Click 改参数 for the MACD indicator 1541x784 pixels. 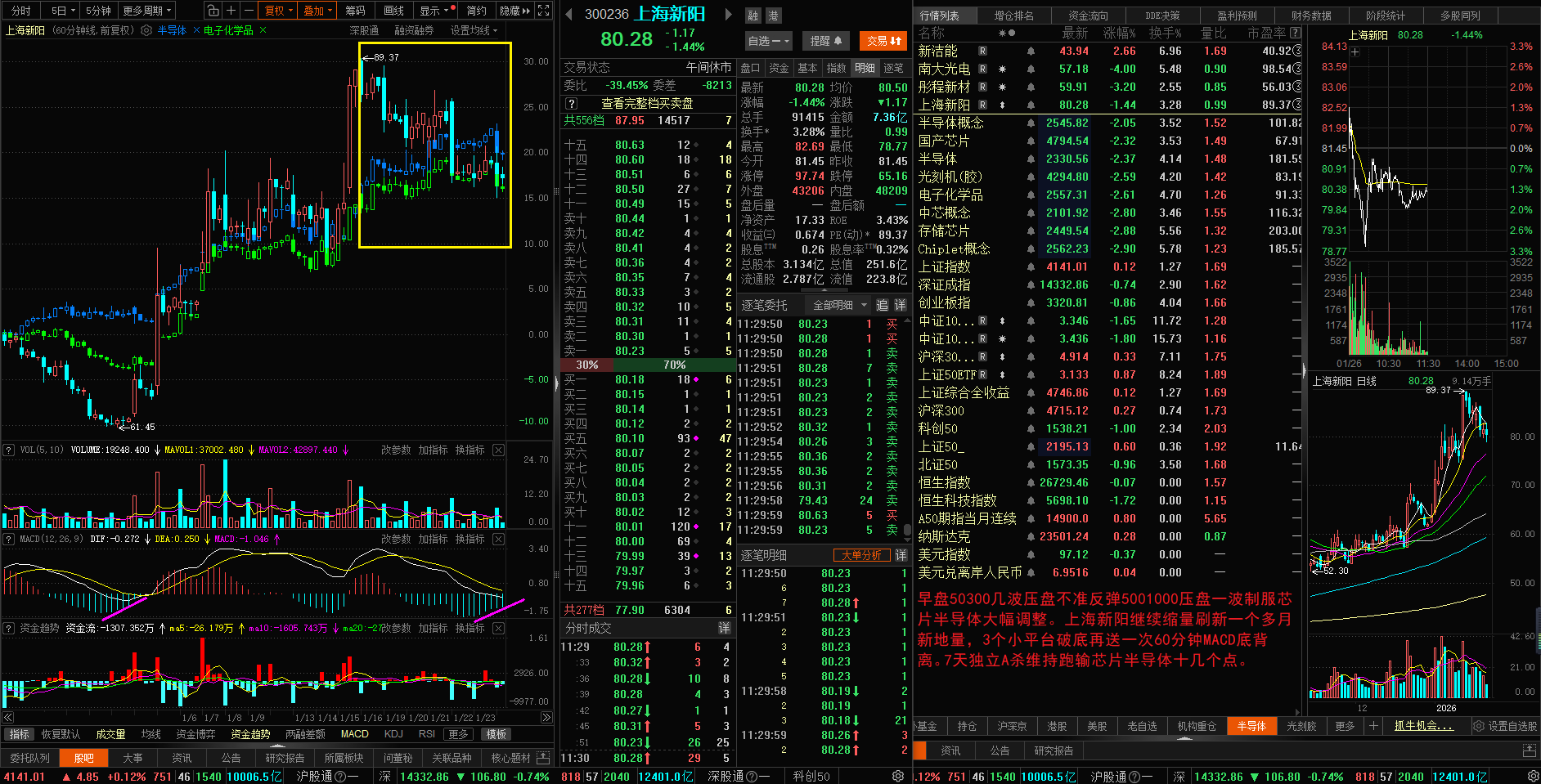pos(396,539)
